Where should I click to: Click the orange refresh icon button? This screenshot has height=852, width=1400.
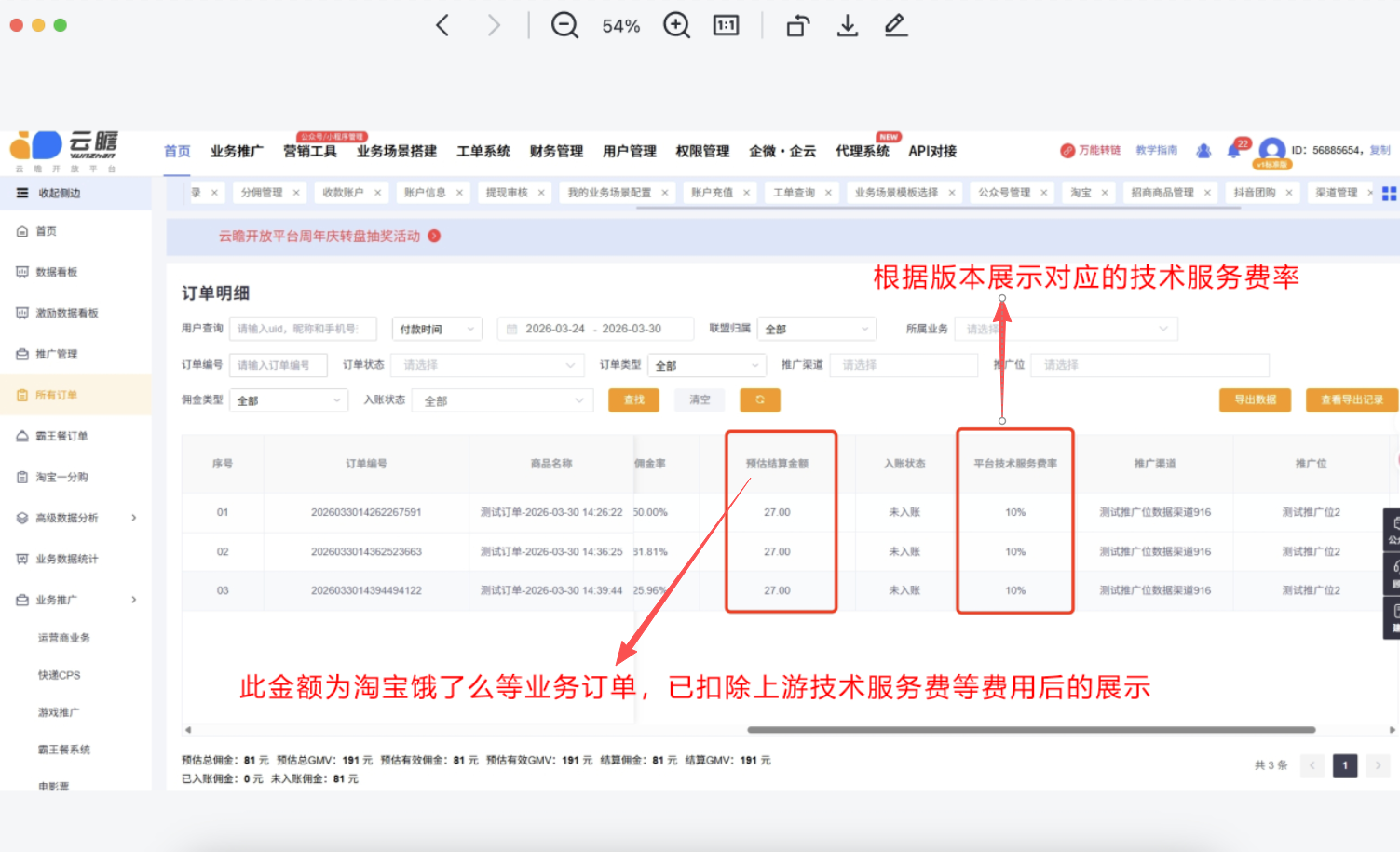click(759, 399)
